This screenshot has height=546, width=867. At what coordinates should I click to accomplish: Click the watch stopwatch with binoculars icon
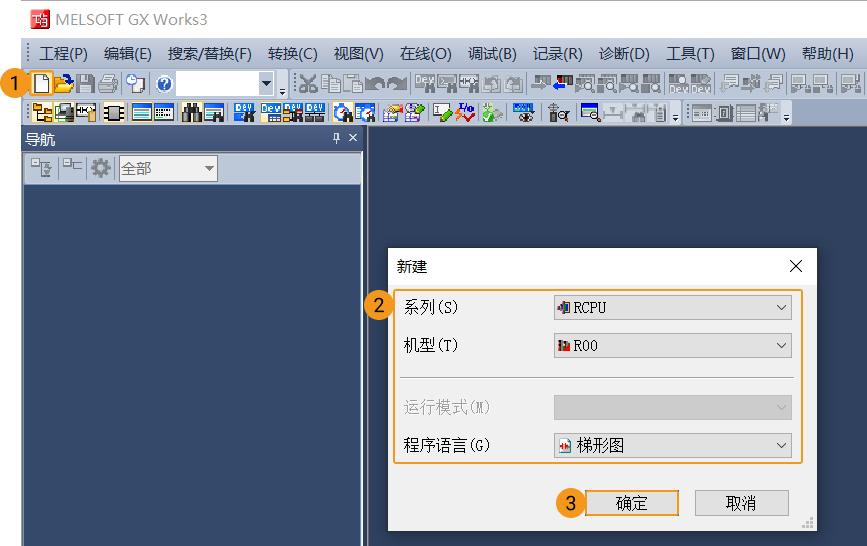tap(343, 113)
